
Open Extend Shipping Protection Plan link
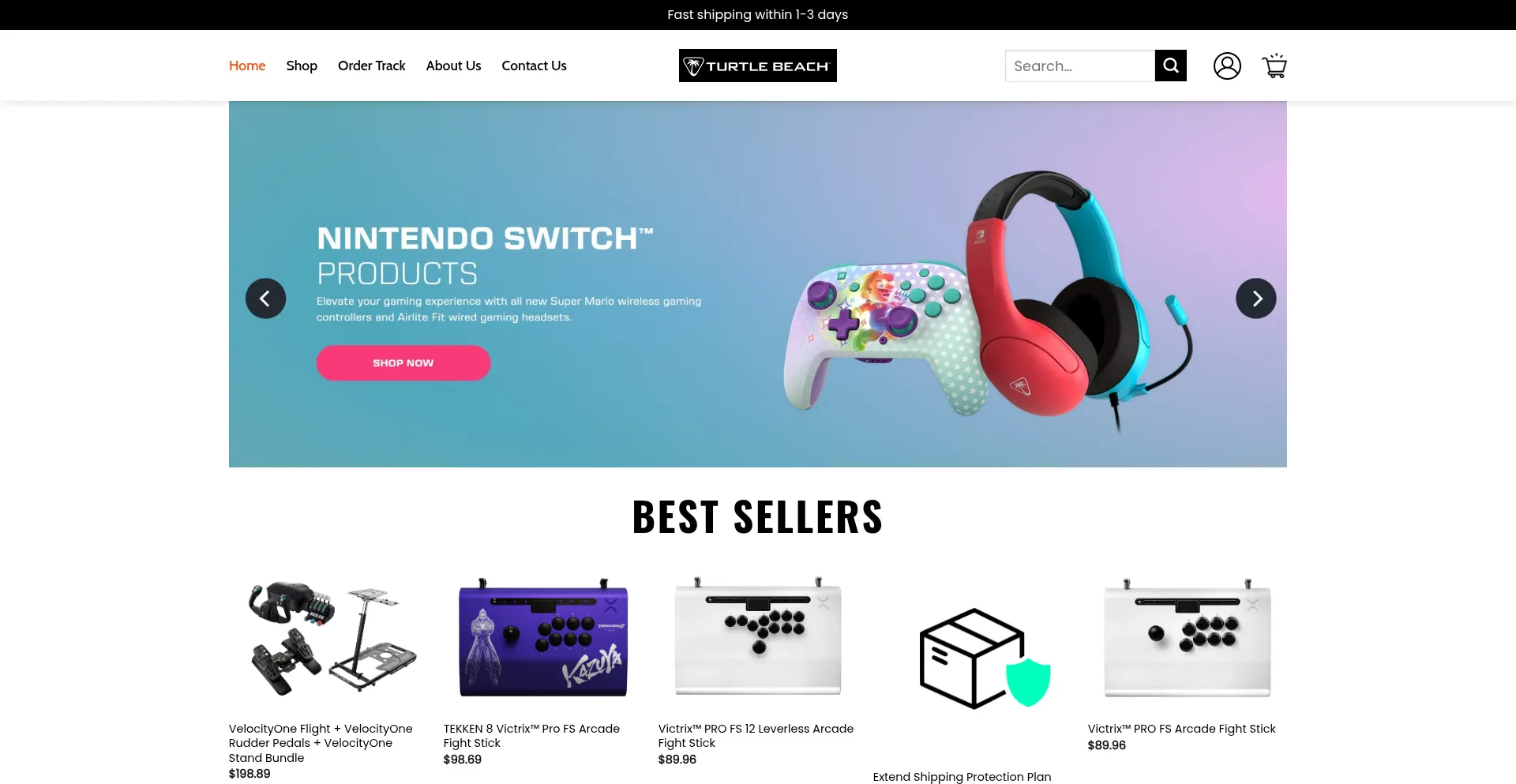click(962, 777)
